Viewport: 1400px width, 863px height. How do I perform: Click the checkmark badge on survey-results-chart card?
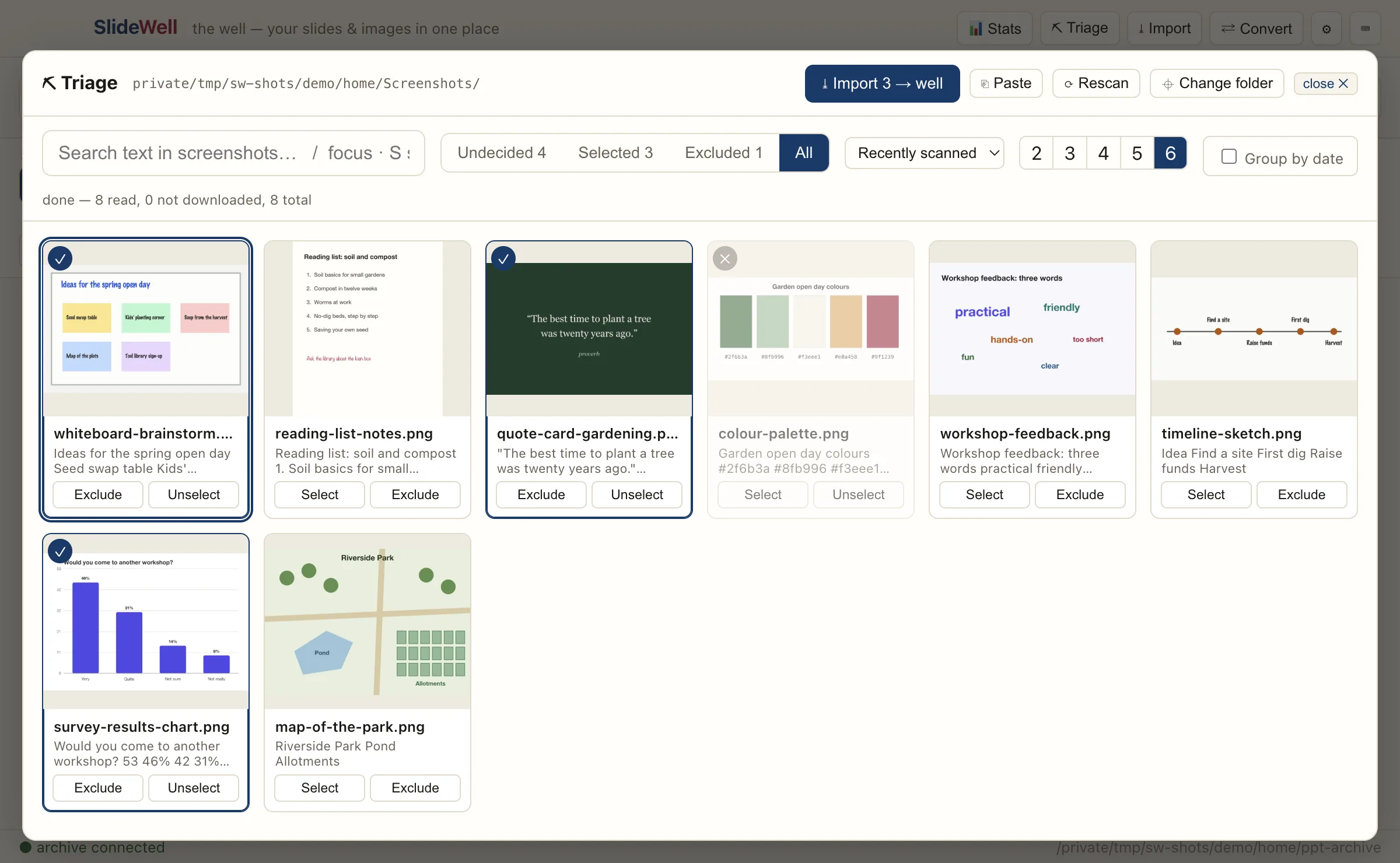(60, 551)
